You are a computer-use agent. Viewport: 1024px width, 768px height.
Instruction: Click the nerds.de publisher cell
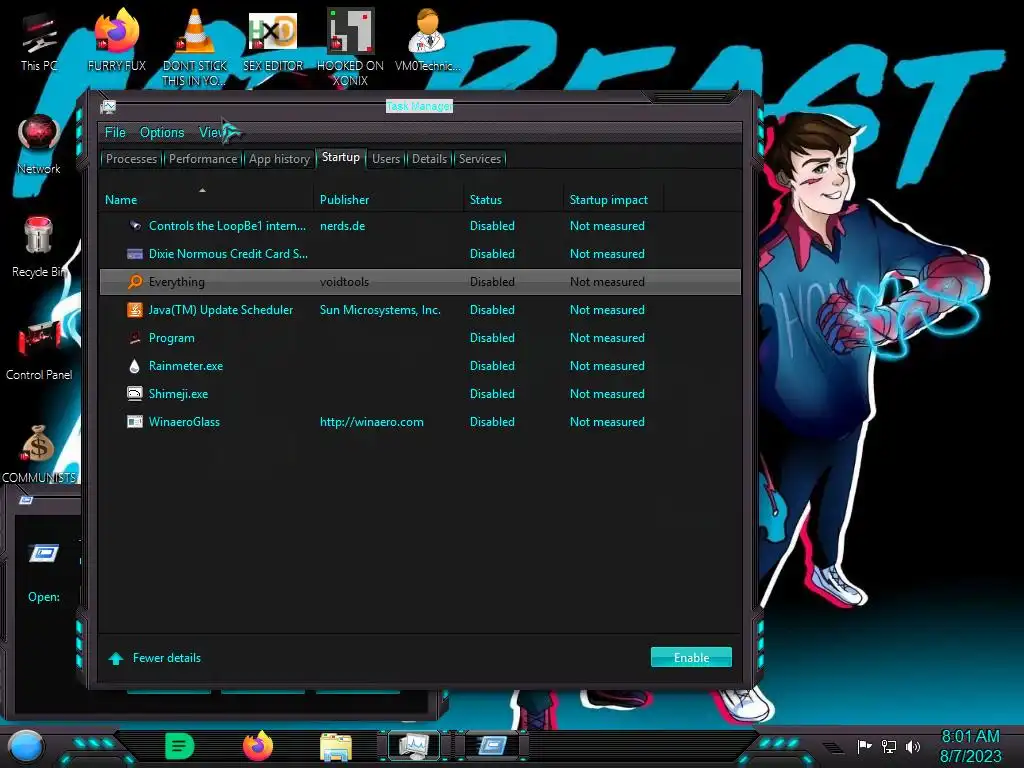[342, 226]
